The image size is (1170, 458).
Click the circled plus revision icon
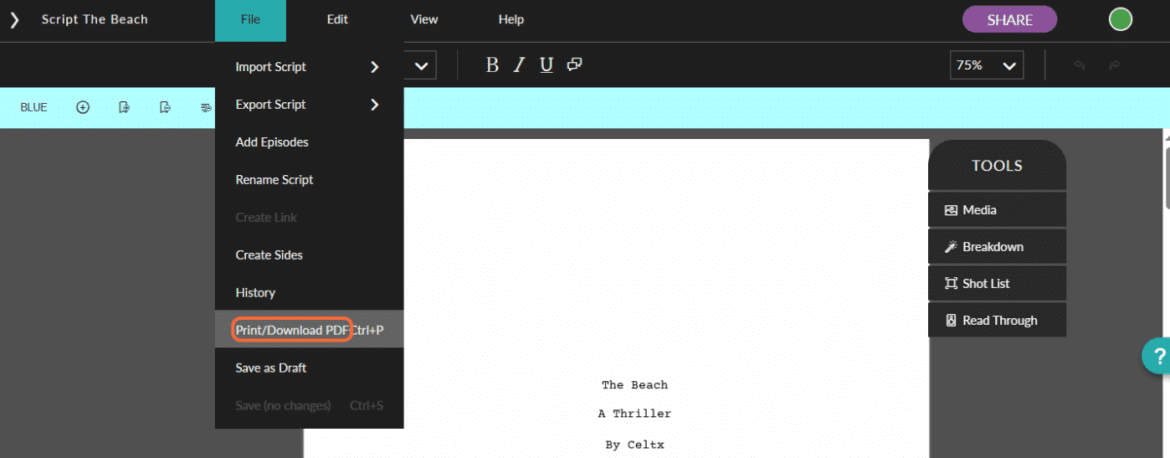(83, 107)
